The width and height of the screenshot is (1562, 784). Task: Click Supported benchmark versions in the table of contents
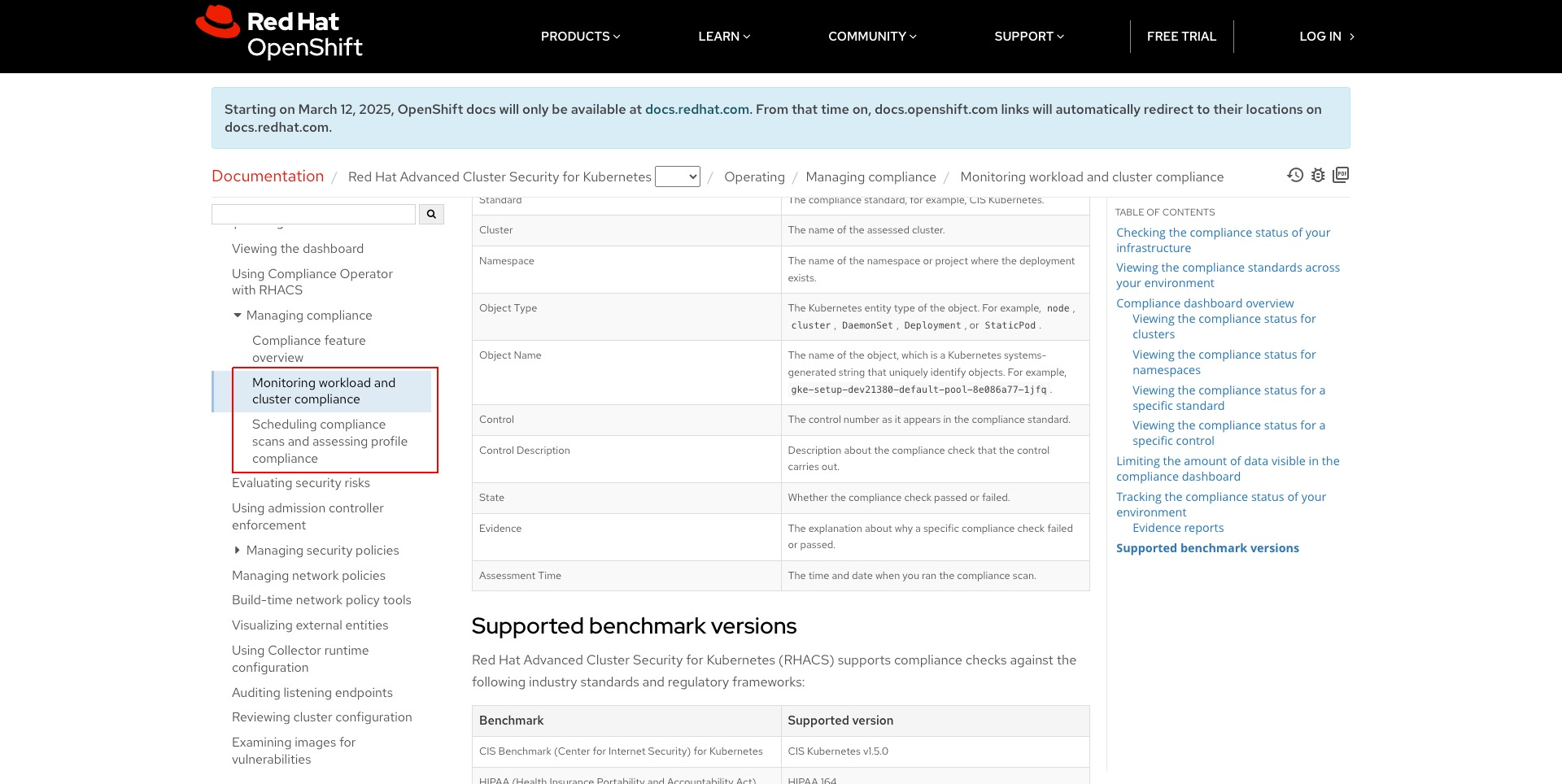pos(1207,548)
